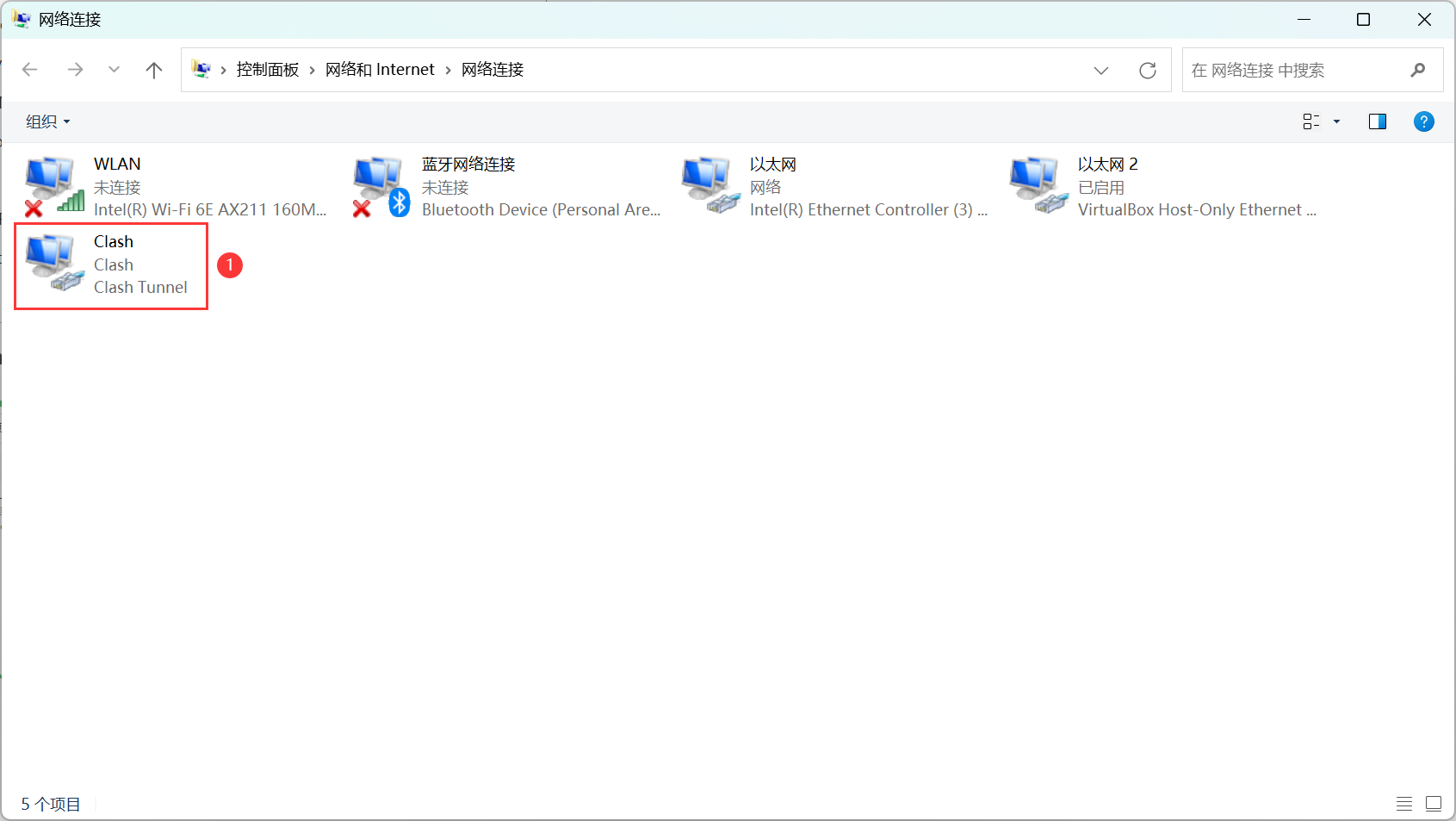Click the address bar location icon

(x=201, y=70)
